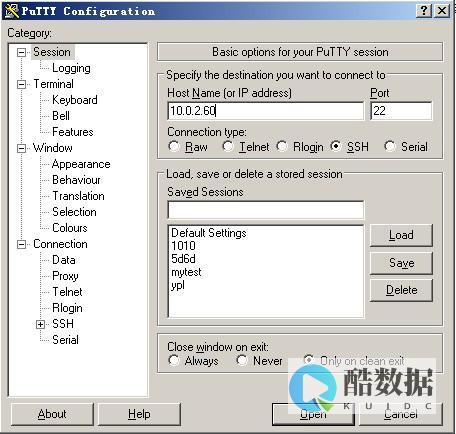The image size is (456, 434).
Task: Collapse the Terminal tree node
Action: (21, 84)
